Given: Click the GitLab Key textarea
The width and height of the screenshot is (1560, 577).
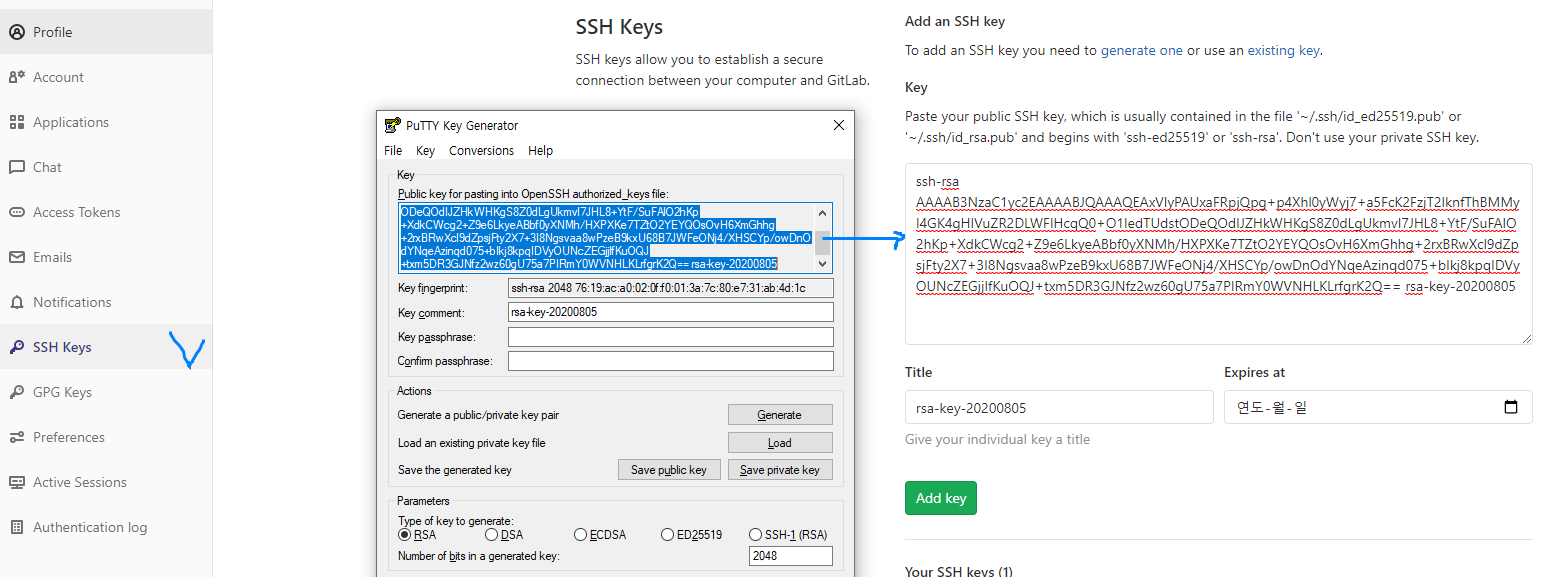Looking at the screenshot, I should coord(1219,254).
